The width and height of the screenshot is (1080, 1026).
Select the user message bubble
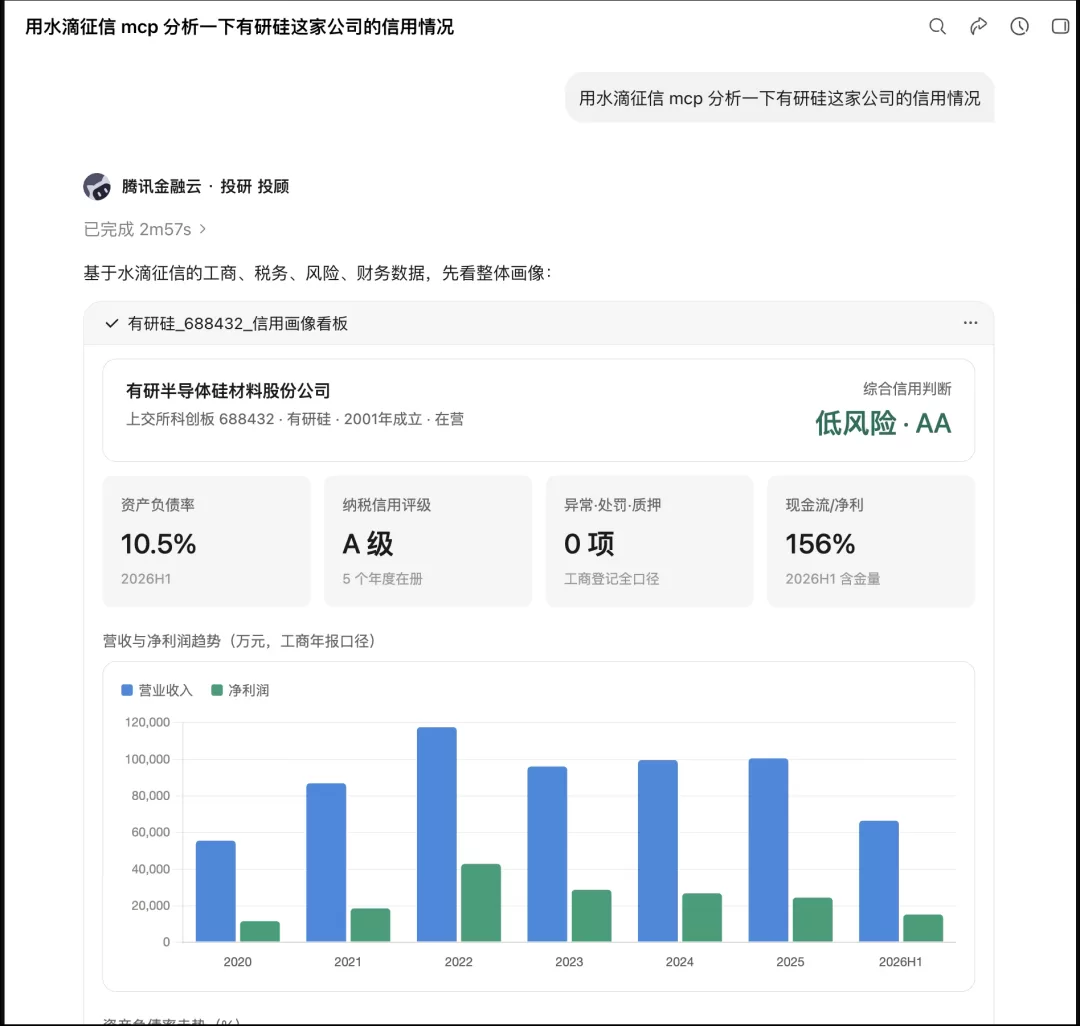779,98
